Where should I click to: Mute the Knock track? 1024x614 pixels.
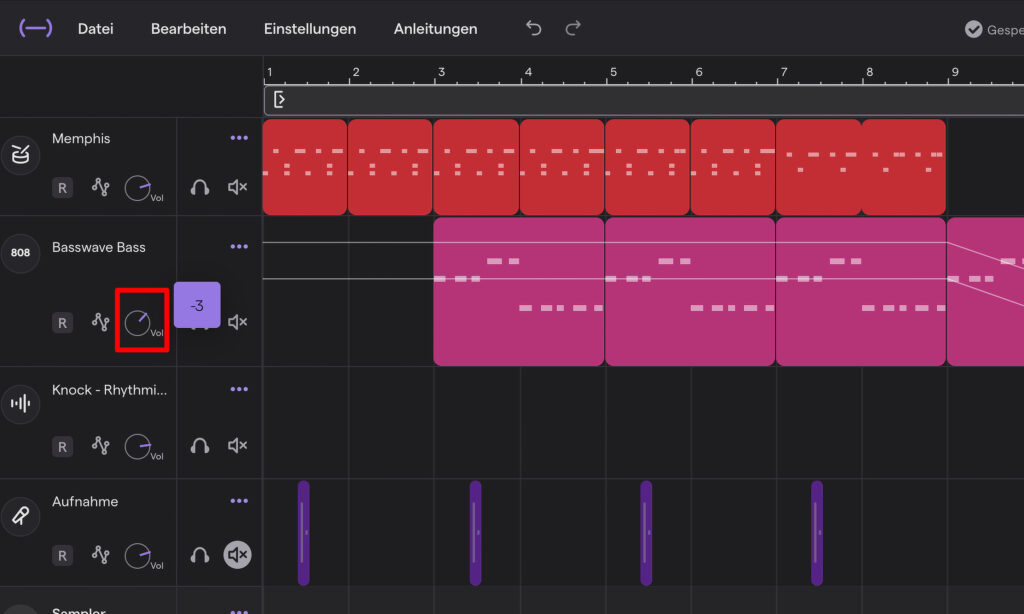(x=237, y=445)
